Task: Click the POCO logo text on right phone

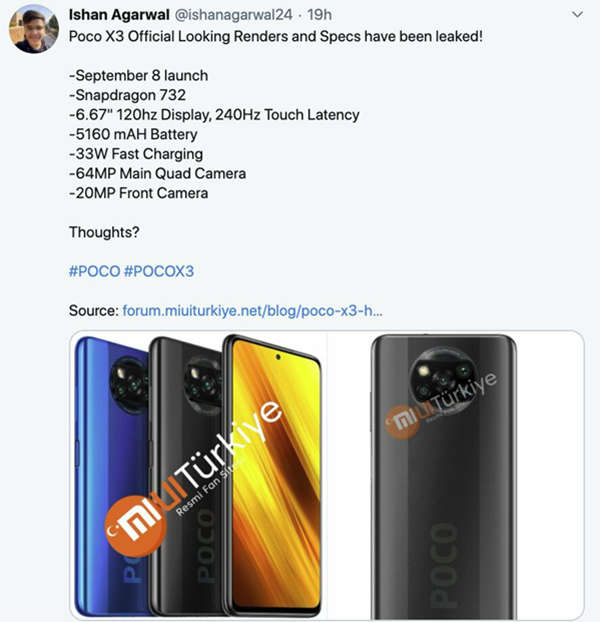Action: pyautogui.click(x=444, y=564)
